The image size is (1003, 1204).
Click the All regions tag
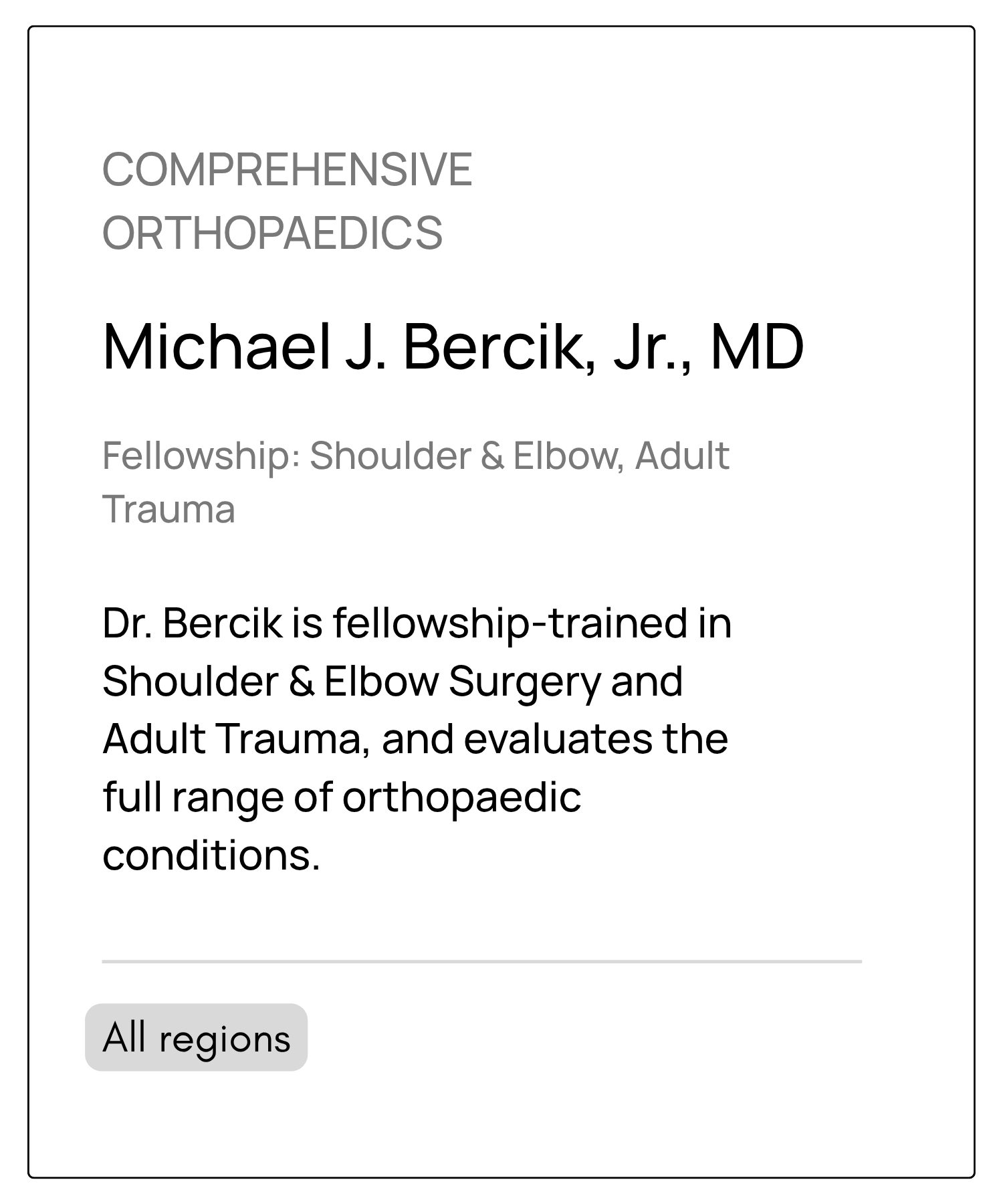[x=196, y=1037]
